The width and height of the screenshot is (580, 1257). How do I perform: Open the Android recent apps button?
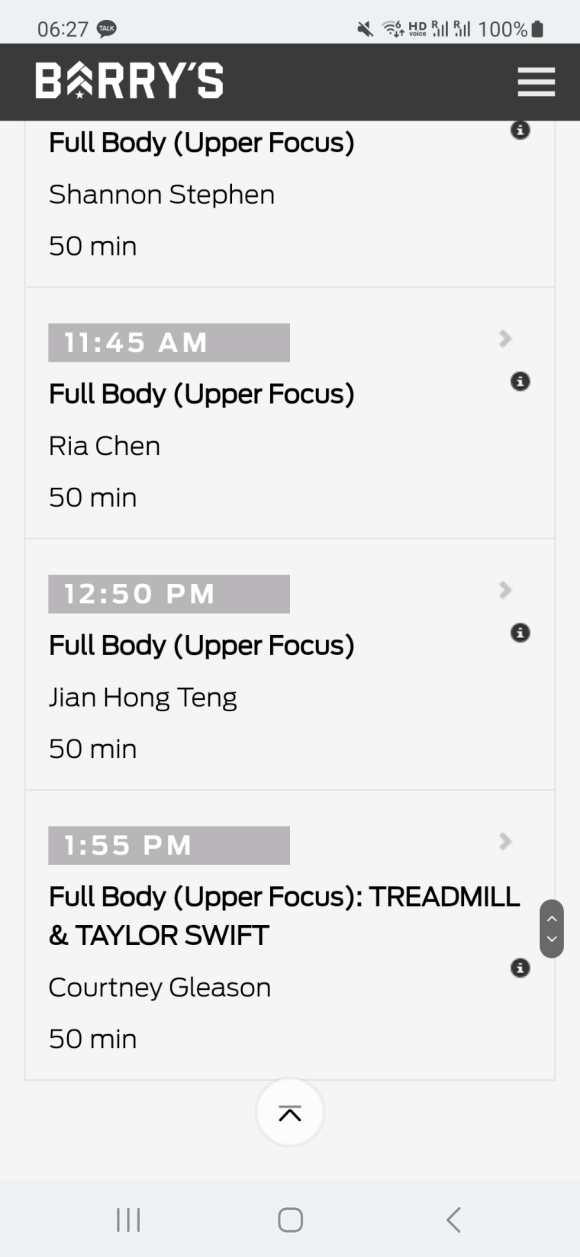point(128,1219)
